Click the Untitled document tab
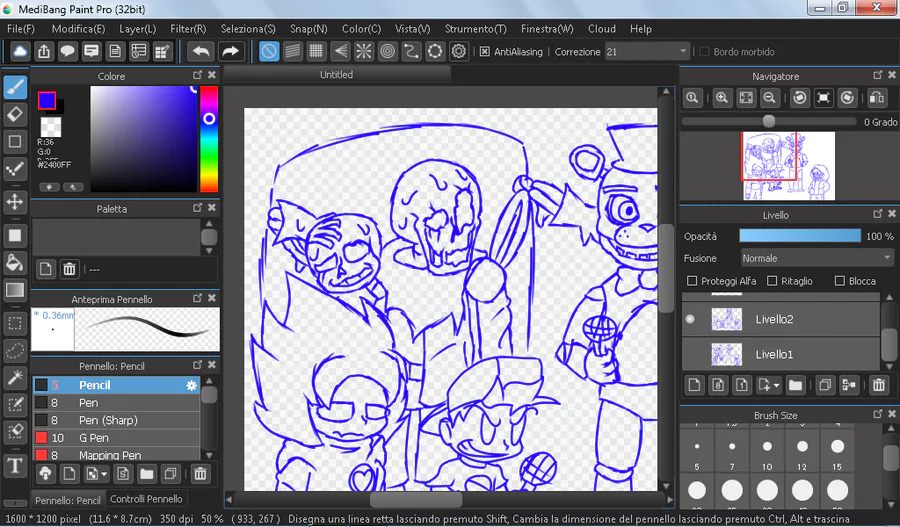This screenshot has height=527, width=900. 336,75
